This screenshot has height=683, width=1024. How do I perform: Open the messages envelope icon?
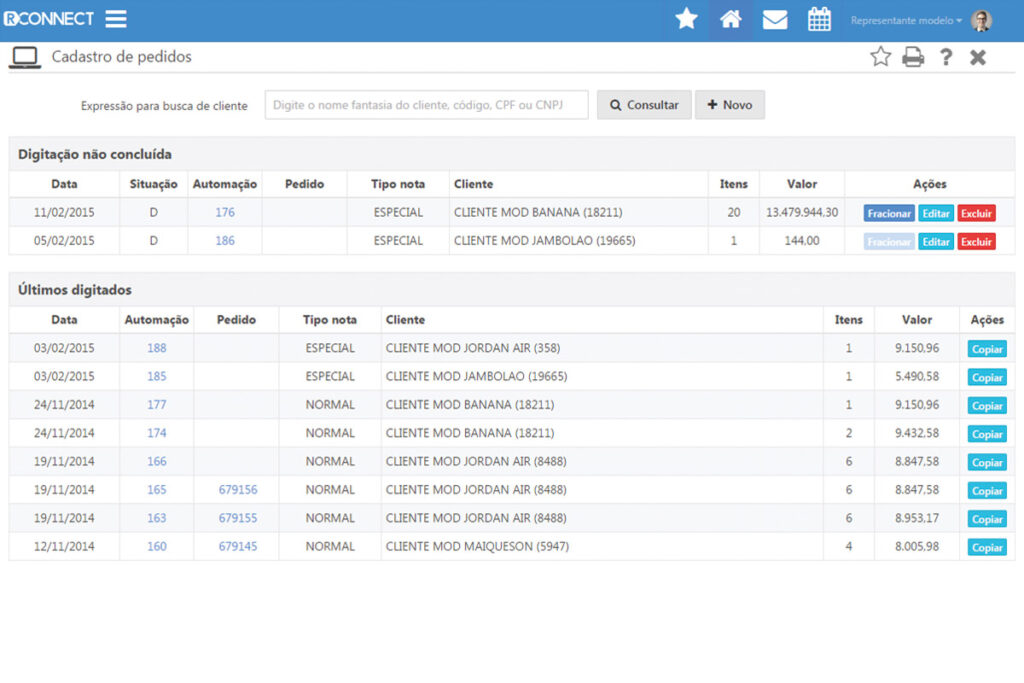click(x=775, y=19)
